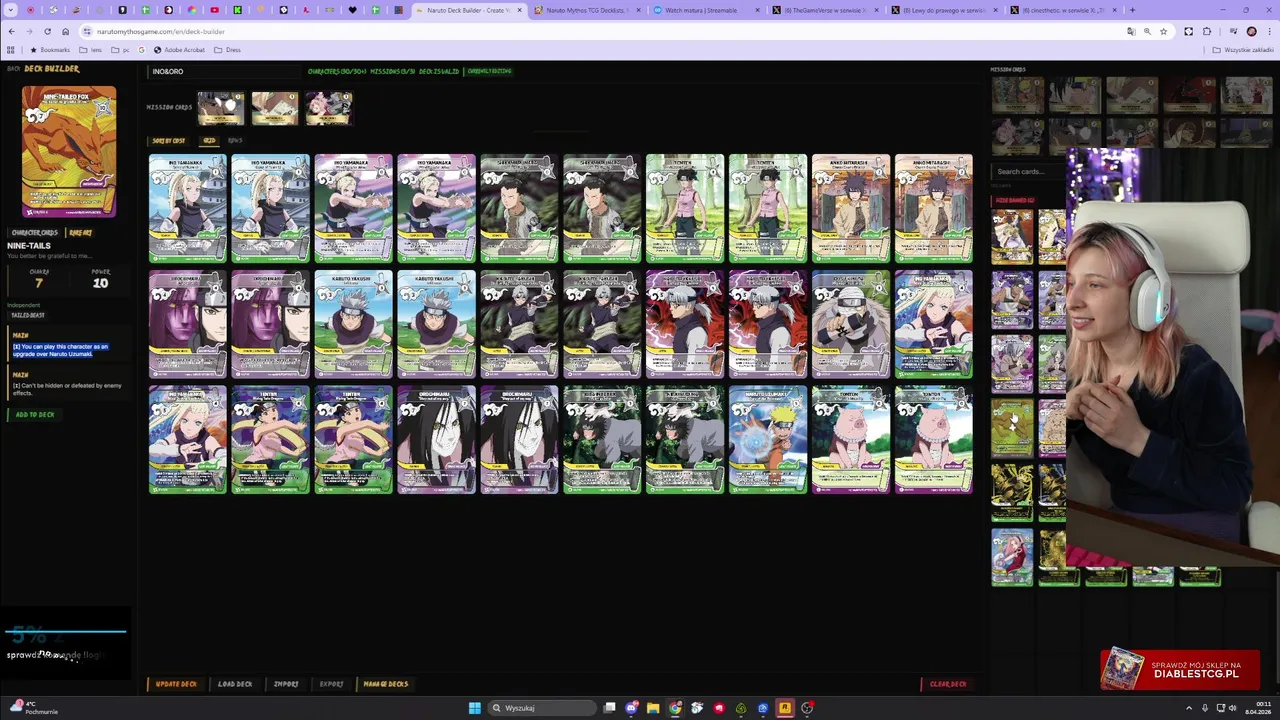Select the pink-haired mission card thumbnail
Viewport: 1280px width, 720px height.
click(x=328, y=108)
